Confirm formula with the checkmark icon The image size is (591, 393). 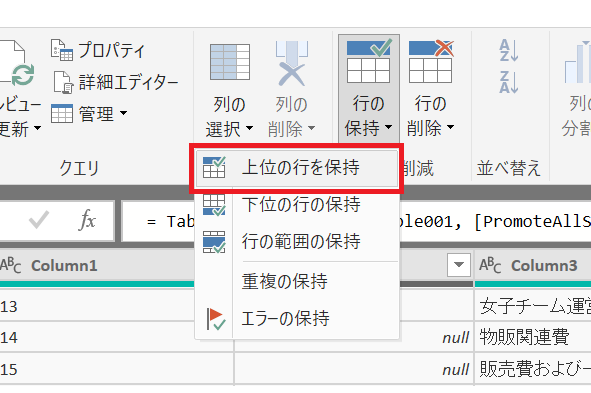pos(39,220)
